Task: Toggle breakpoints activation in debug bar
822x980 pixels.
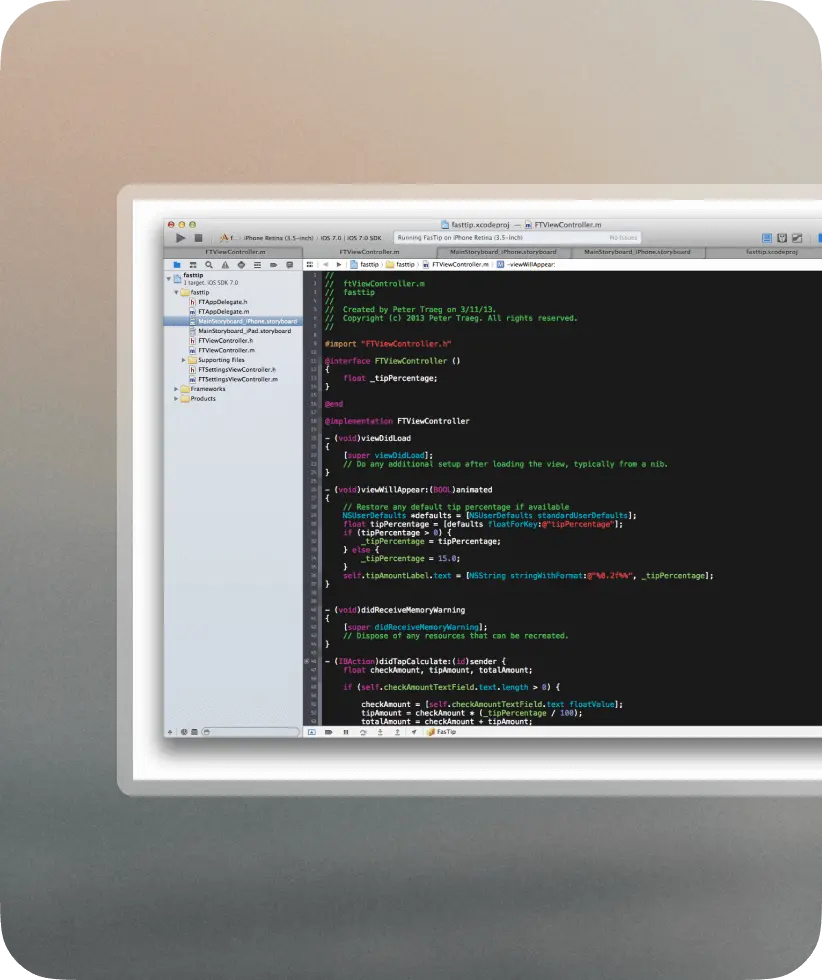Action: (x=328, y=732)
